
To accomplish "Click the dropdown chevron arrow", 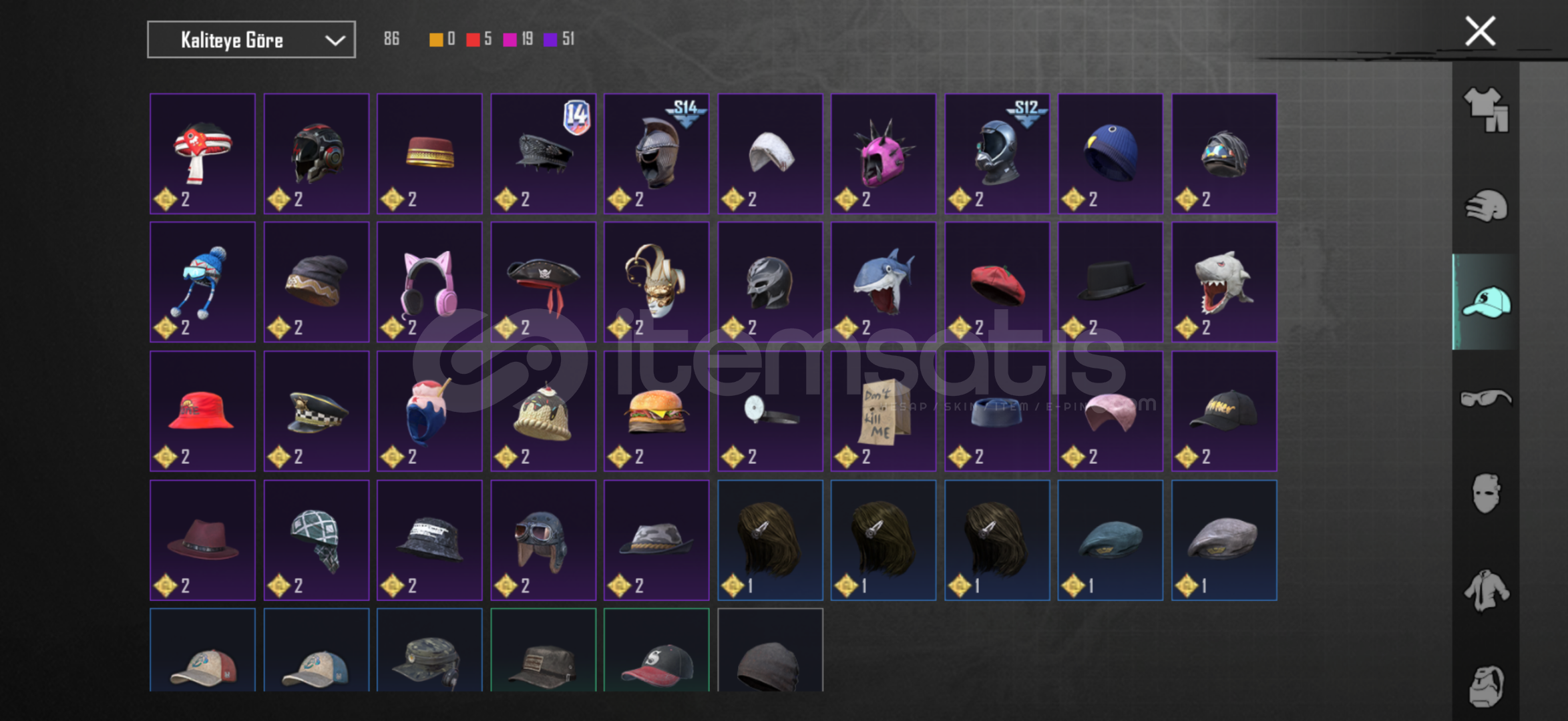I will 335,41.
